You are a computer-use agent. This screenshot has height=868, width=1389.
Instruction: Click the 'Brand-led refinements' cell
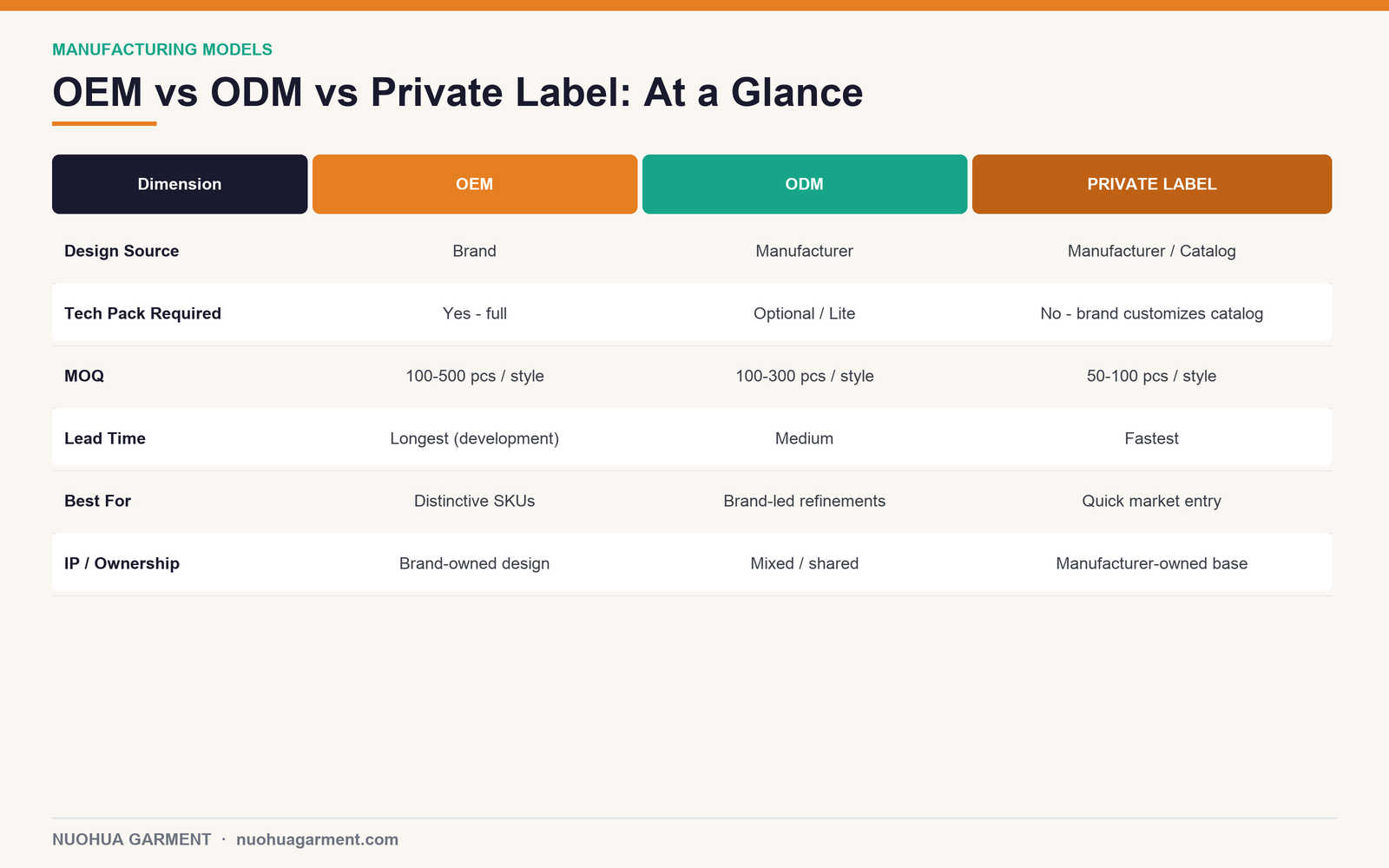click(x=805, y=501)
